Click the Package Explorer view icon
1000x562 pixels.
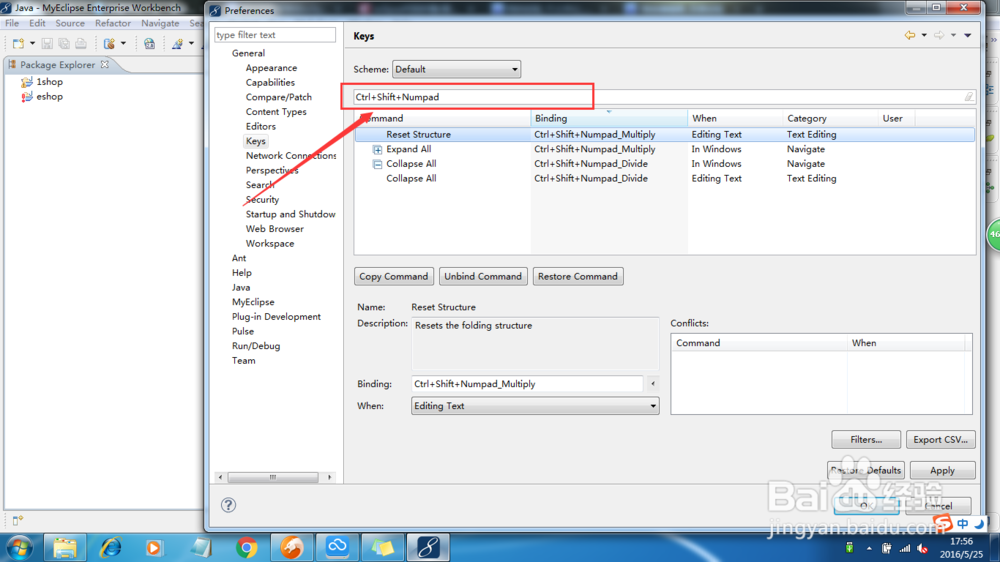point(12,64)
